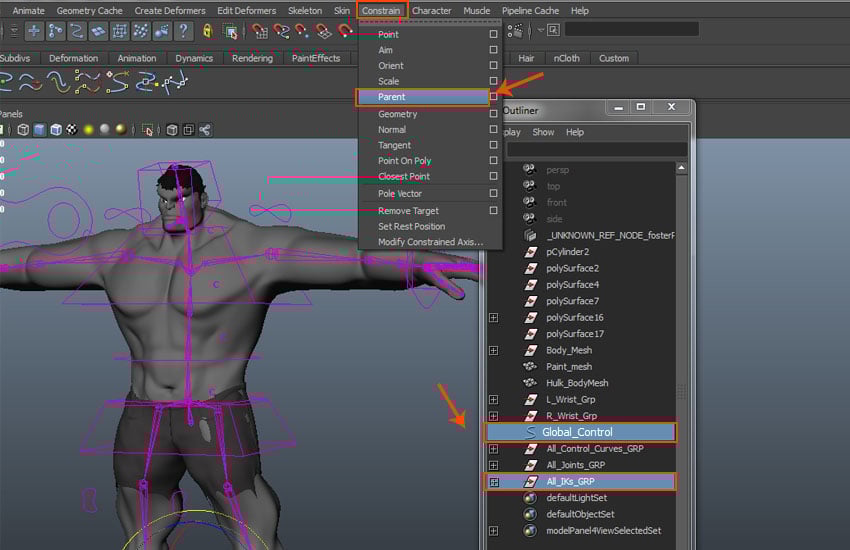Click the Body_Mesh object icon in Outliner

pos(531,350)
